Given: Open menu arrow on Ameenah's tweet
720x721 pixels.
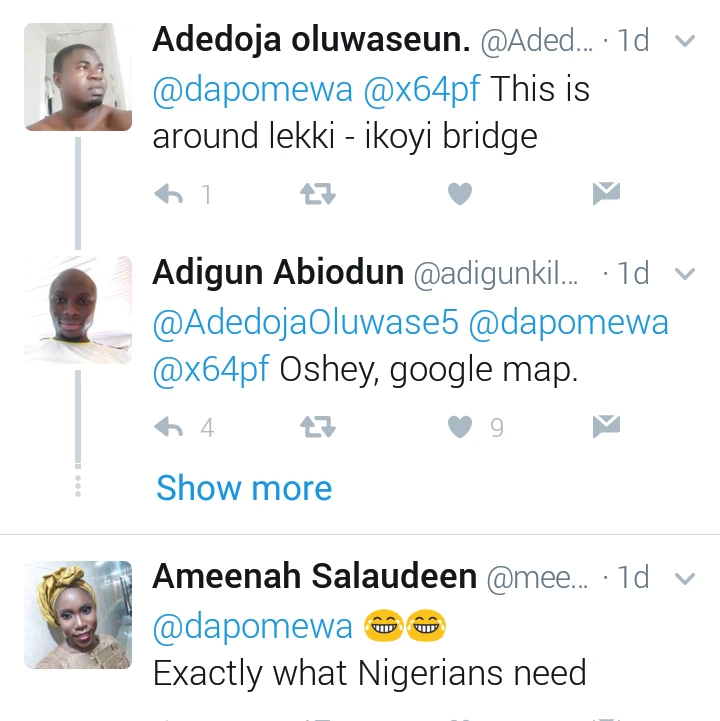Looking at the screenshot, I should (x=685, y=578).
